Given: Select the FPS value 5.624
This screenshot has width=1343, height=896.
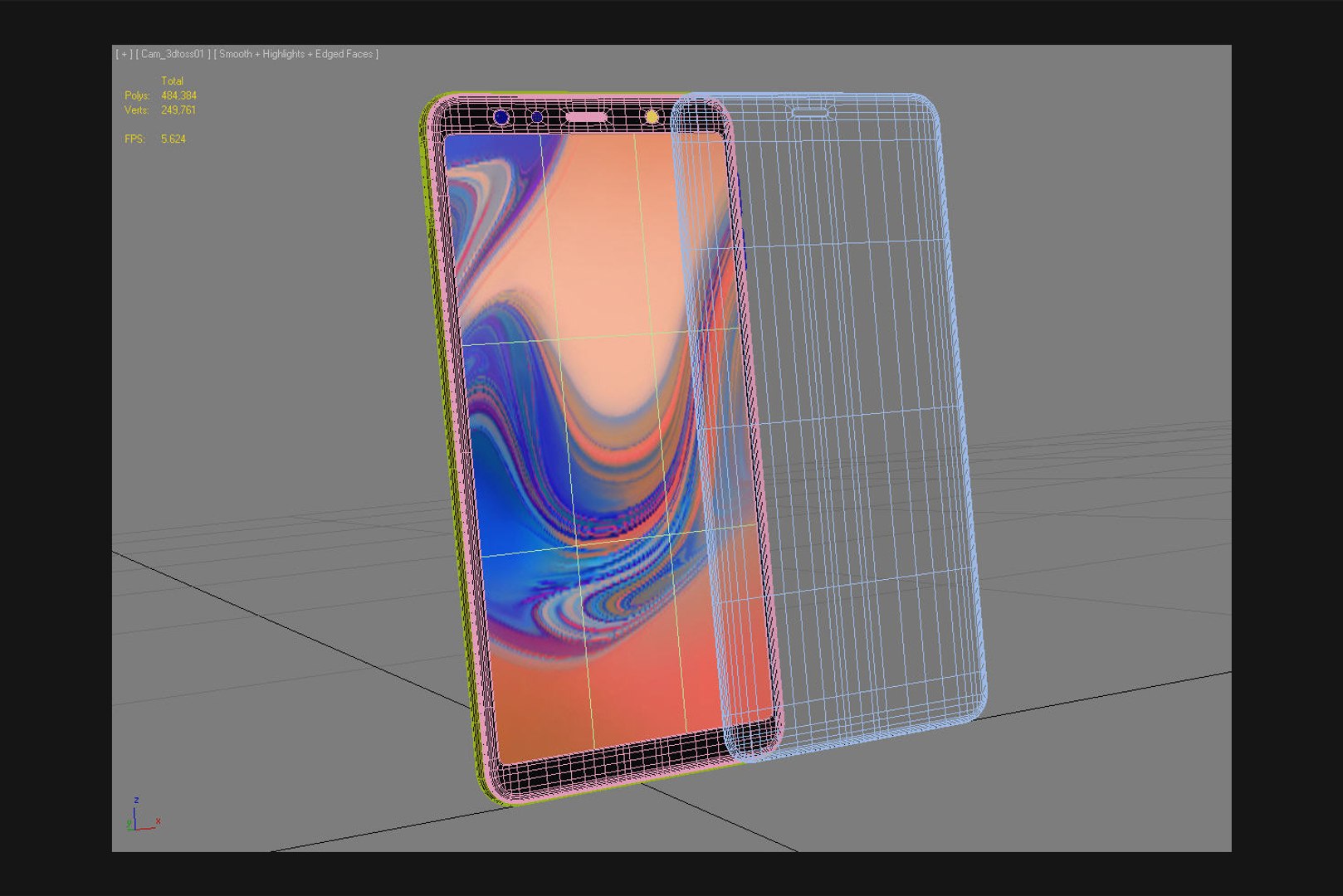Looking at the screenshot, I should click(173, 139).
